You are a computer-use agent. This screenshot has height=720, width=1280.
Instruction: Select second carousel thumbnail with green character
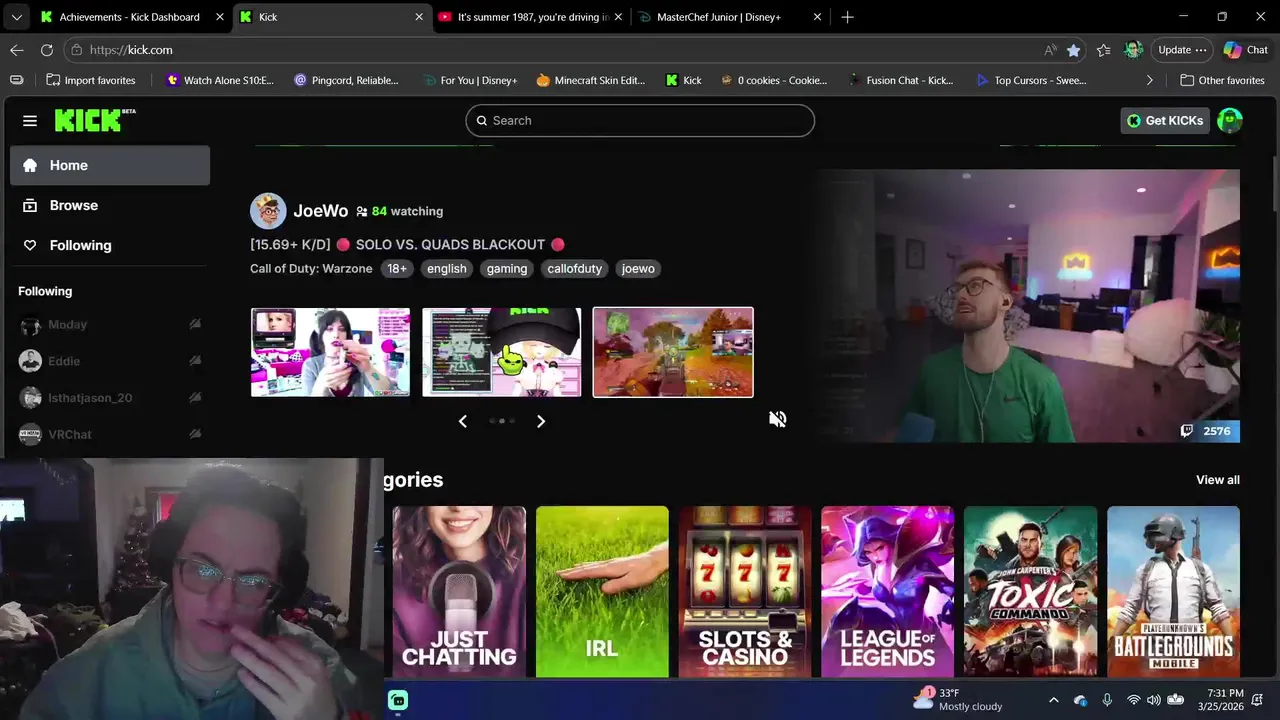point(501,352)
